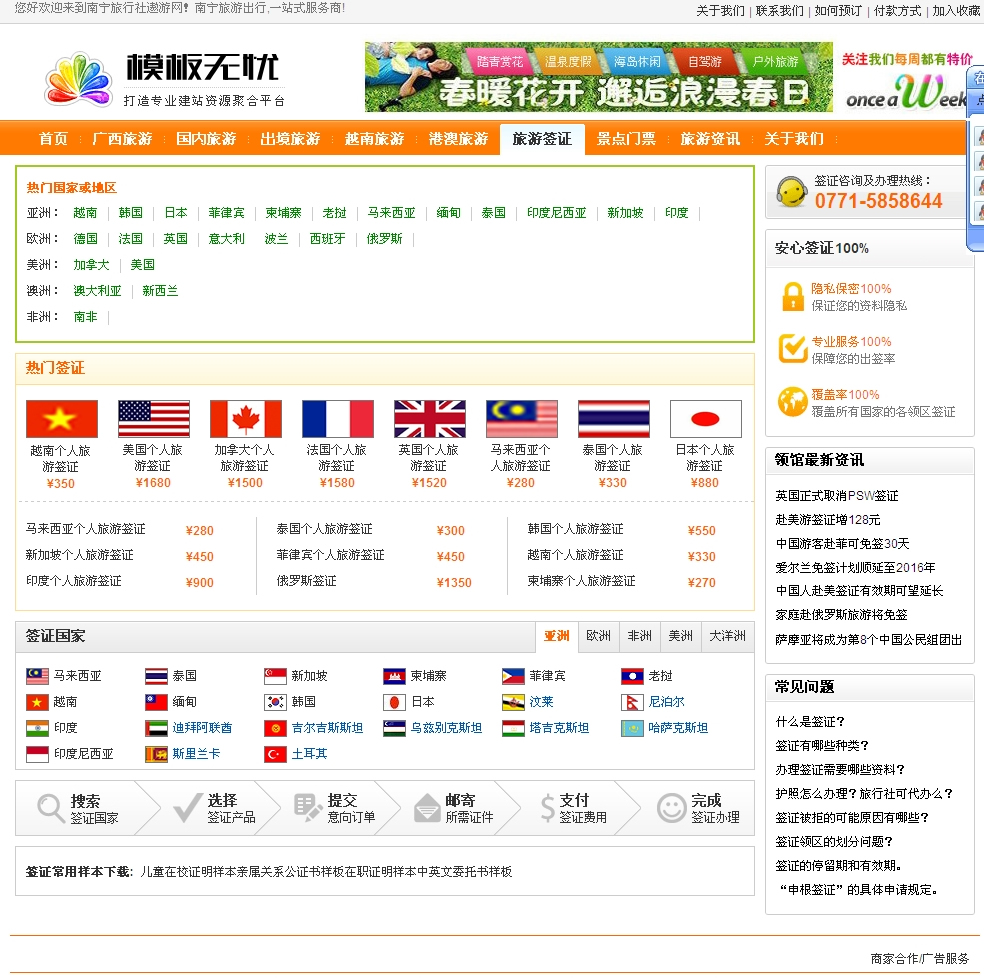The image size is (984, 978).
Task: Switch to the 欧洲 visa country tab
Action: tap(599, 636)
